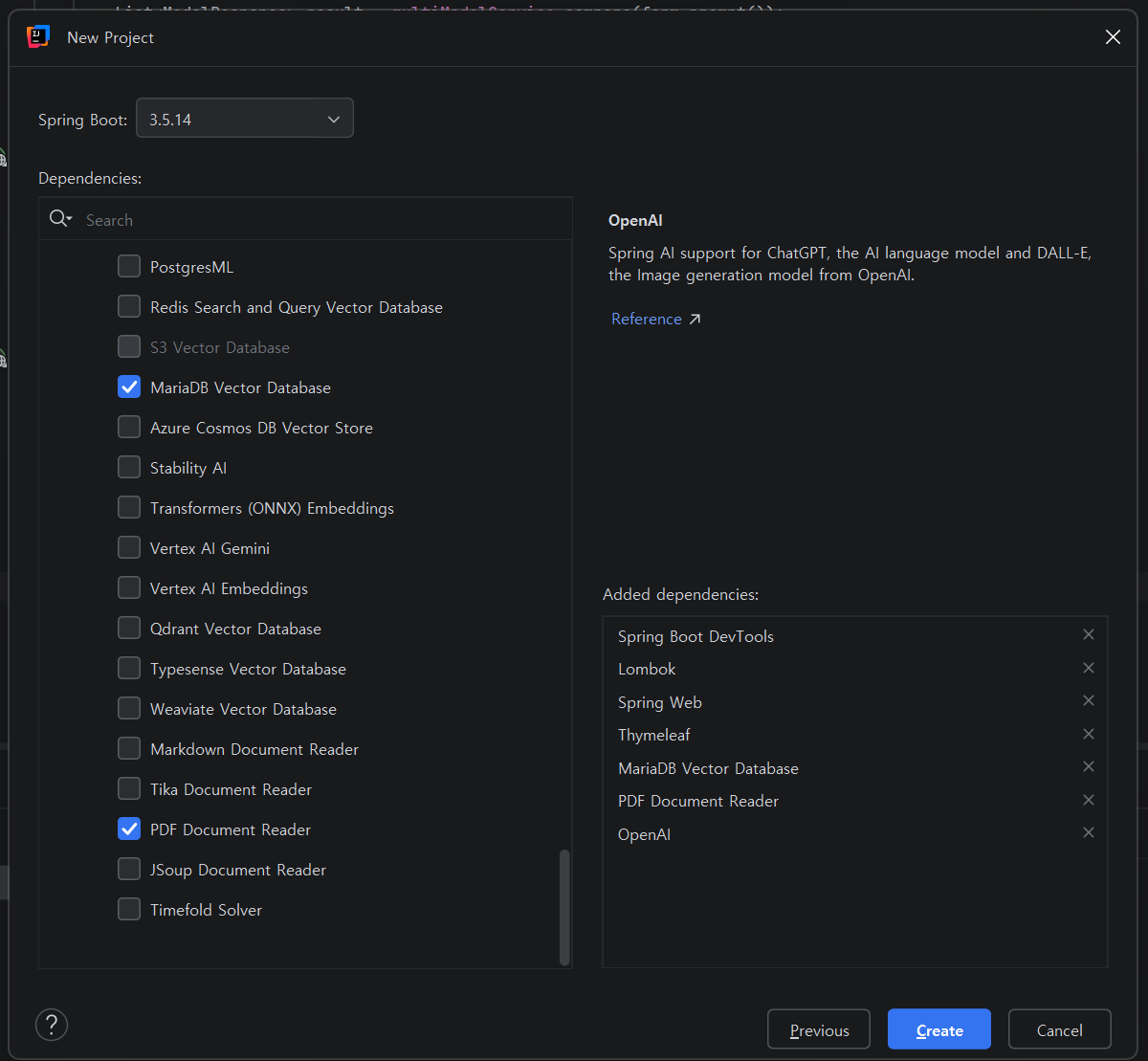Enable Markdown Document Reader checkbox

(x=129, y=749)
